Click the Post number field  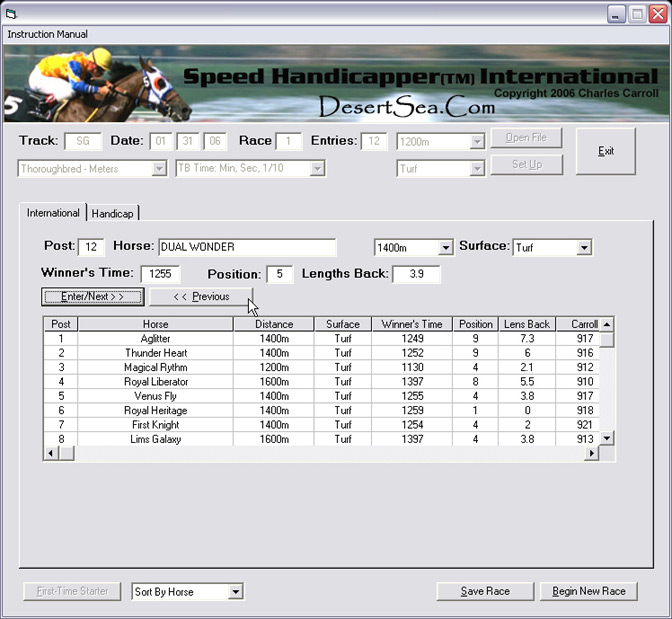(x=91, y=247)
